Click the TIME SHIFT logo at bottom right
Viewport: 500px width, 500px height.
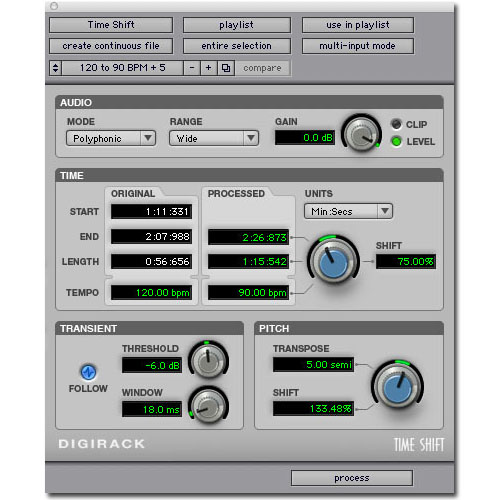click(419, 445)
